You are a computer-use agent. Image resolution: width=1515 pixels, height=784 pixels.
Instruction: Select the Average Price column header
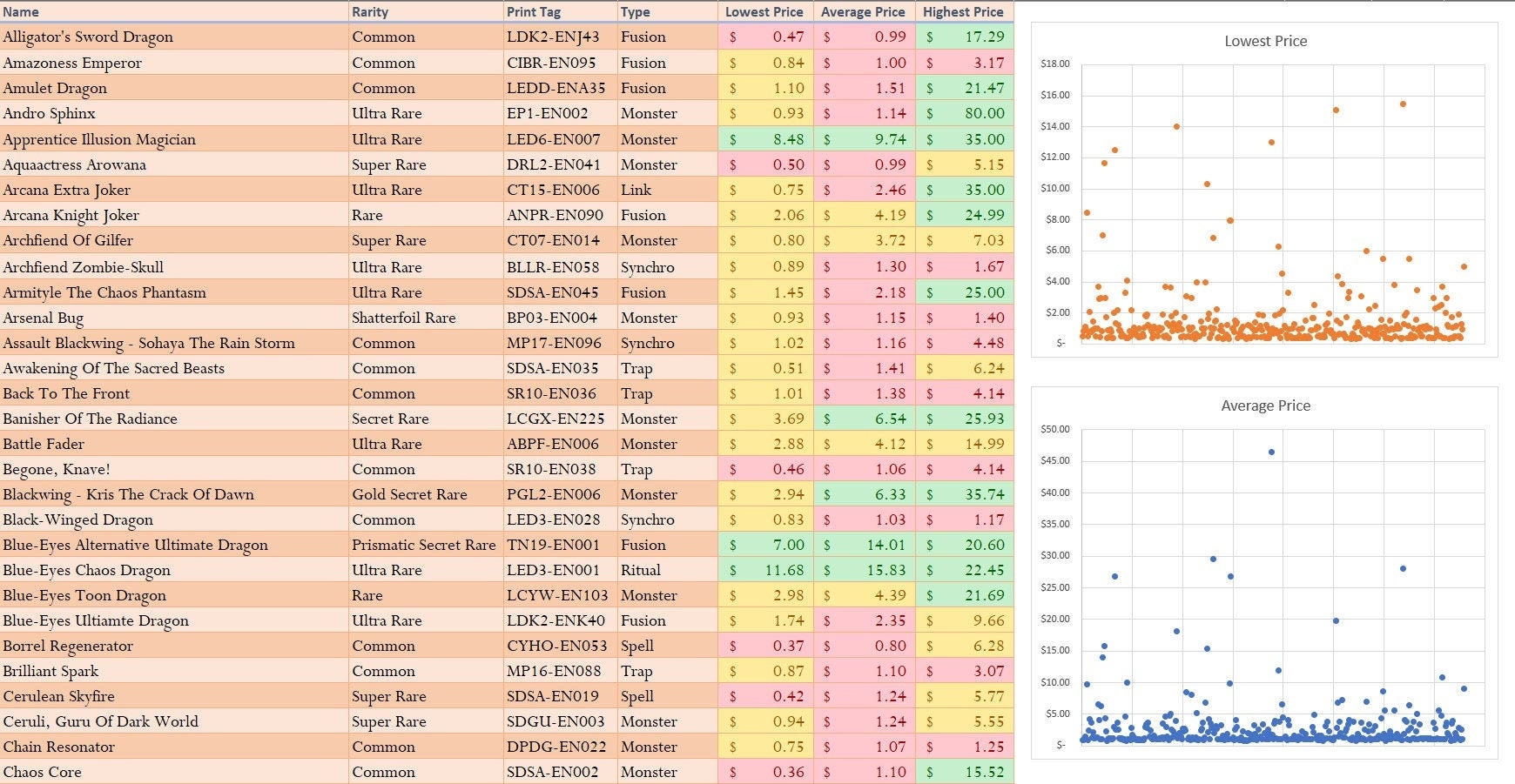pyautogui.click(x=864, y=11)
